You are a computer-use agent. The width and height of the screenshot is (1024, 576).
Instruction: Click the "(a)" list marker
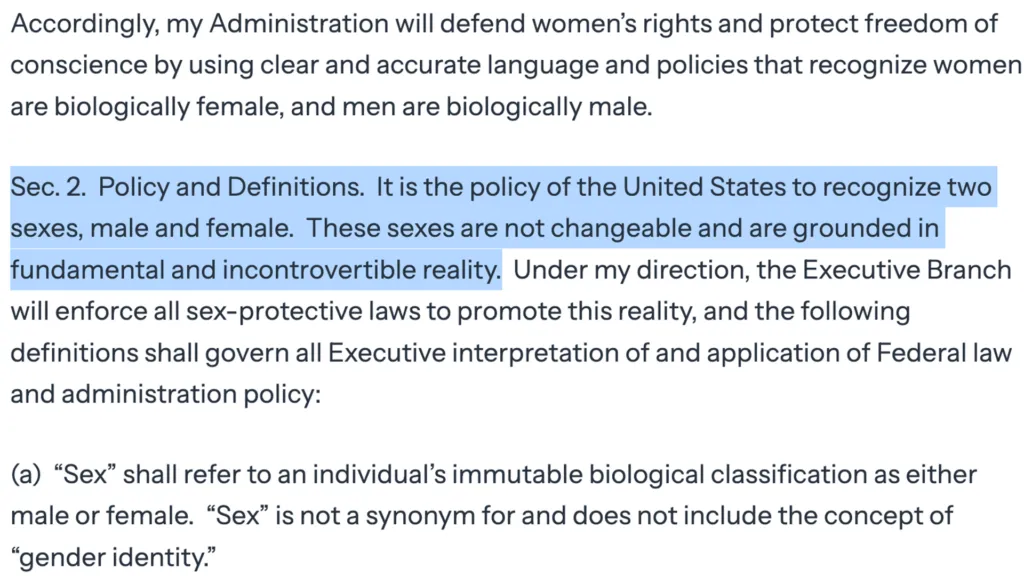[27, 474]
